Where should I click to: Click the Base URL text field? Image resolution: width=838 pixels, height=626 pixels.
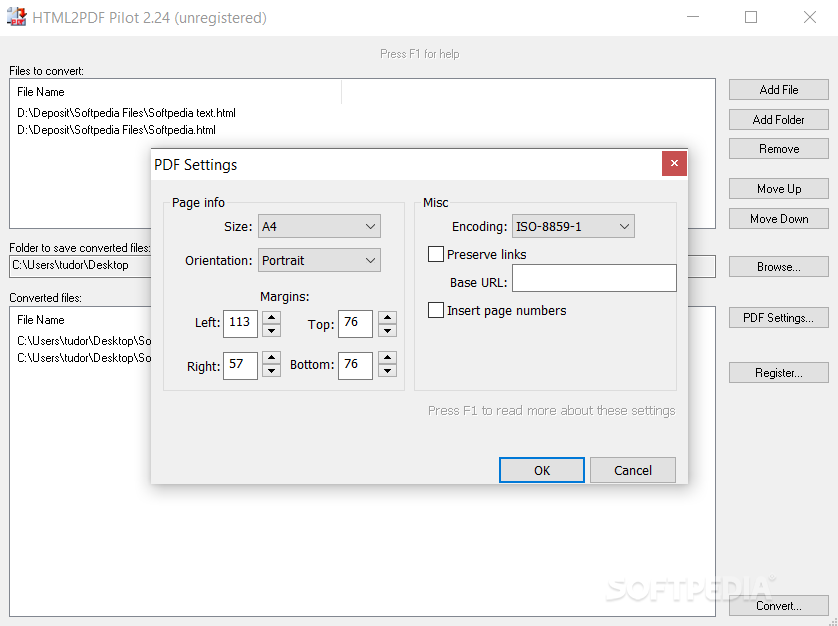click(594, 278)
